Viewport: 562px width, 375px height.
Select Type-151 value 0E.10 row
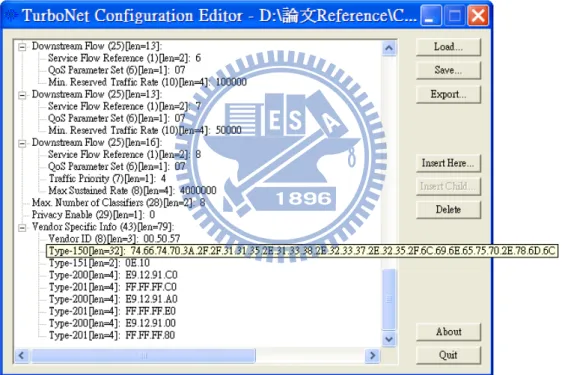[99, 263]
